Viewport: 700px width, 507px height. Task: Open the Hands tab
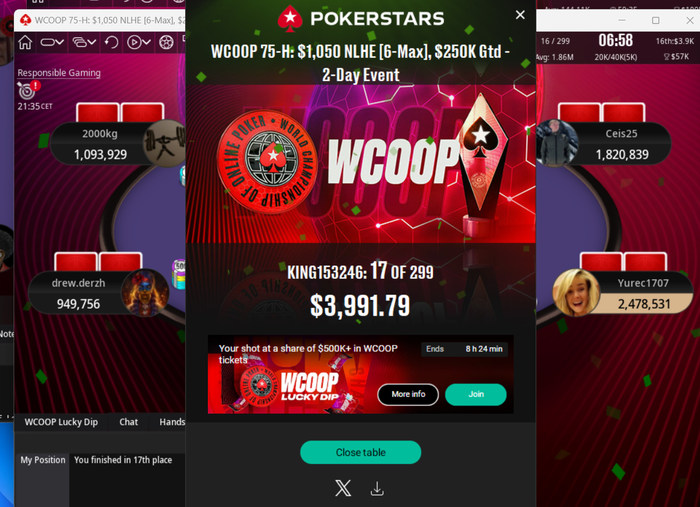pyautogui.click(x=172, y=422)
